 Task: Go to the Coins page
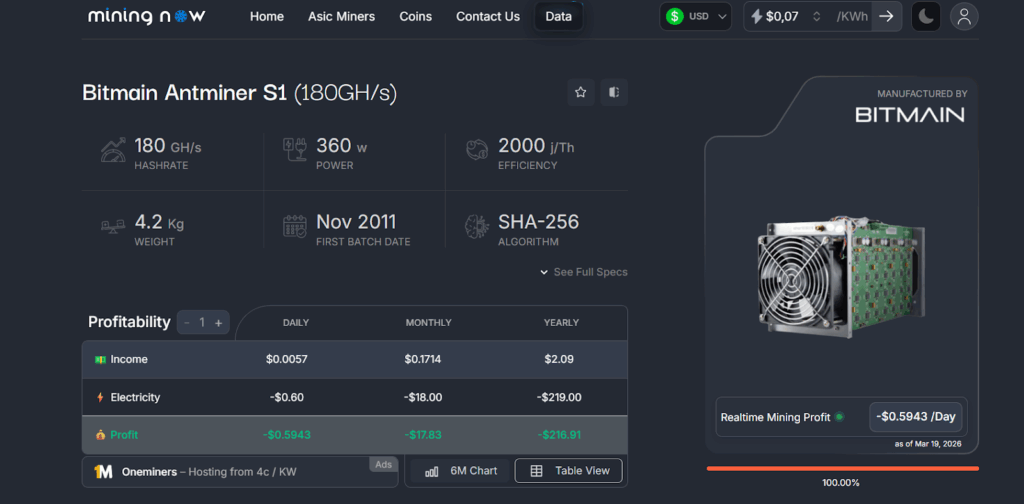tap(415, 16)
